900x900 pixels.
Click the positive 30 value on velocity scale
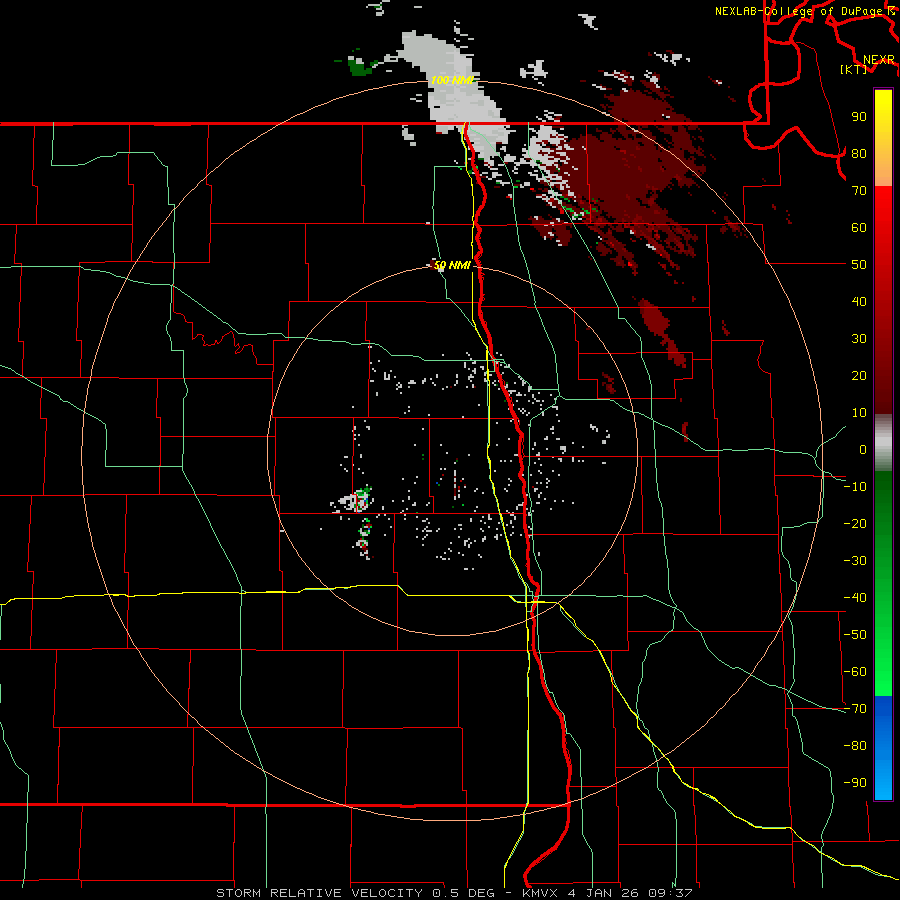(x=859, y=339)
